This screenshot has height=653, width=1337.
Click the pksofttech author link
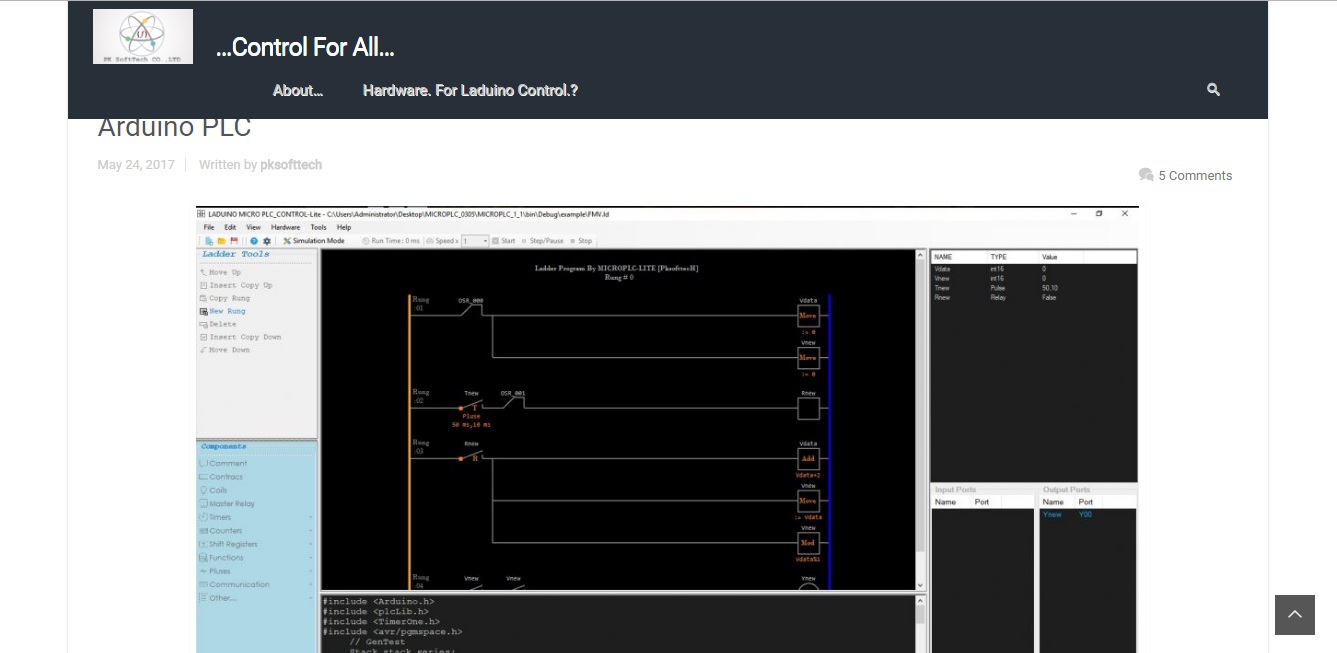[291, 165]
